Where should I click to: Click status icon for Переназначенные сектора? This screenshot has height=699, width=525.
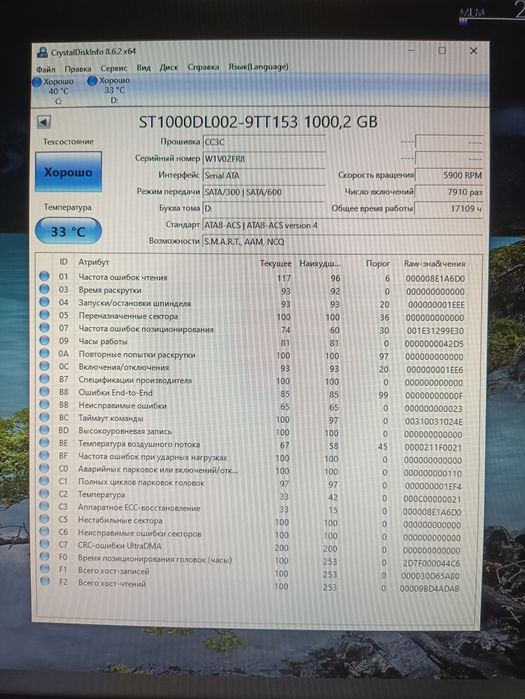click(x=44, y=315)
